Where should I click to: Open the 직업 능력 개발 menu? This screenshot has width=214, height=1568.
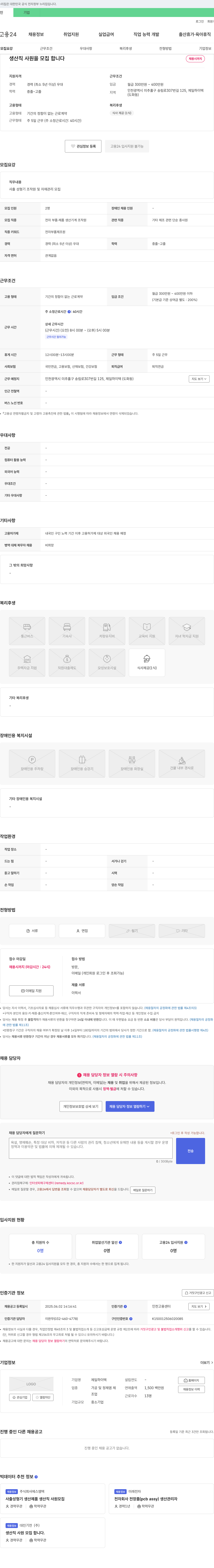click(x=146, y=35)
